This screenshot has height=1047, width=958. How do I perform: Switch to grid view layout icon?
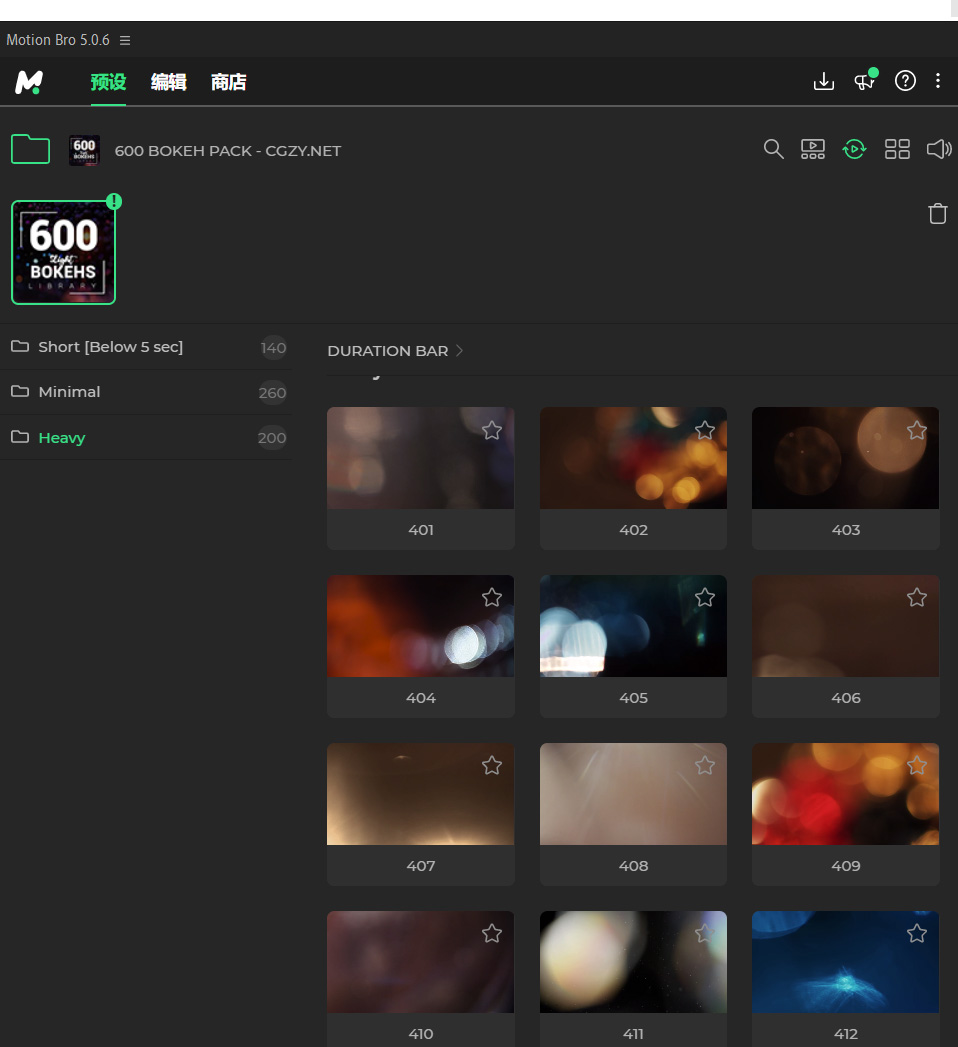coord(897,149)
